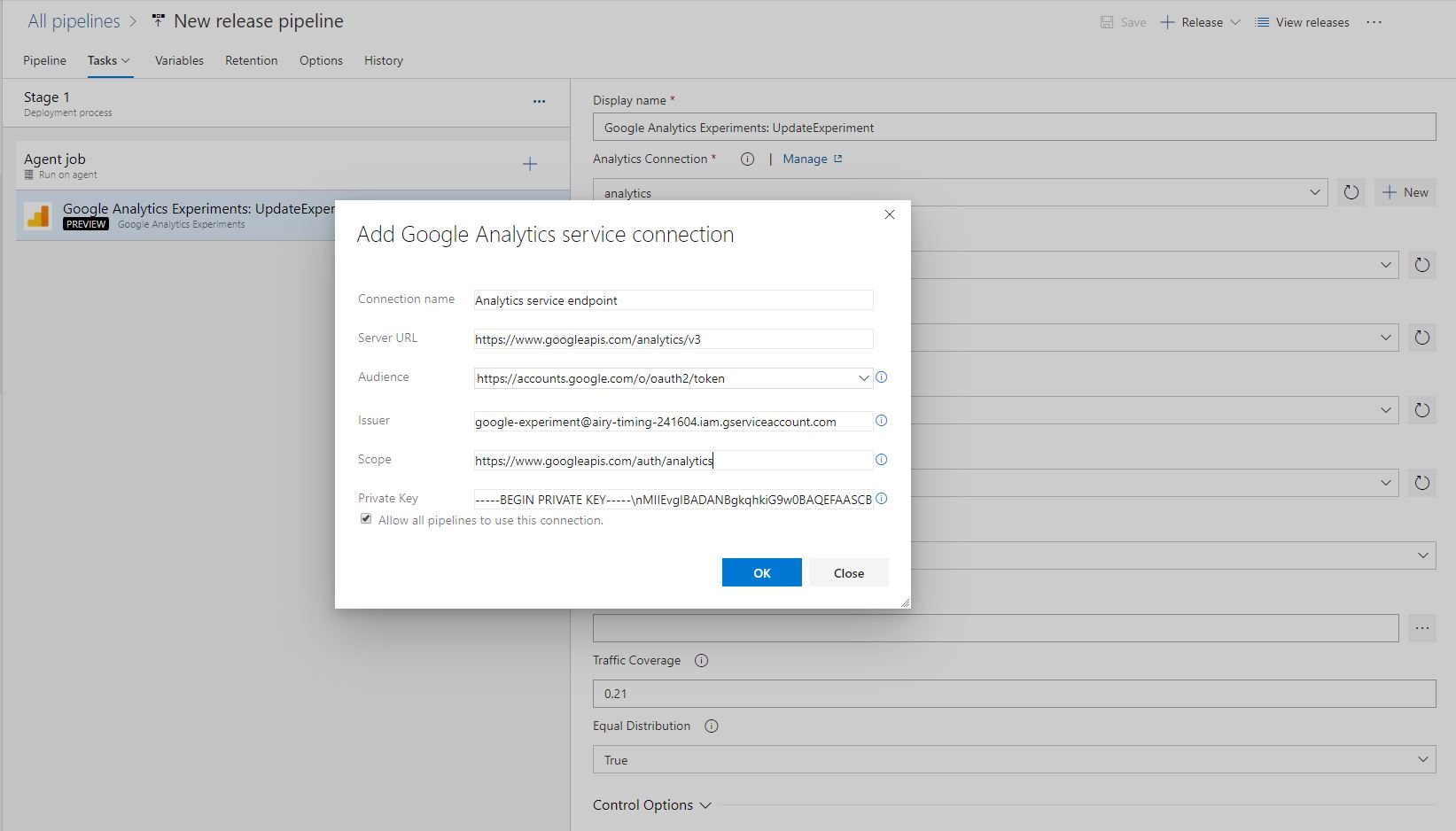Viewport: 1456px width, 831px height.
Task: Click the Issuer field
Action: pos(673,422)
